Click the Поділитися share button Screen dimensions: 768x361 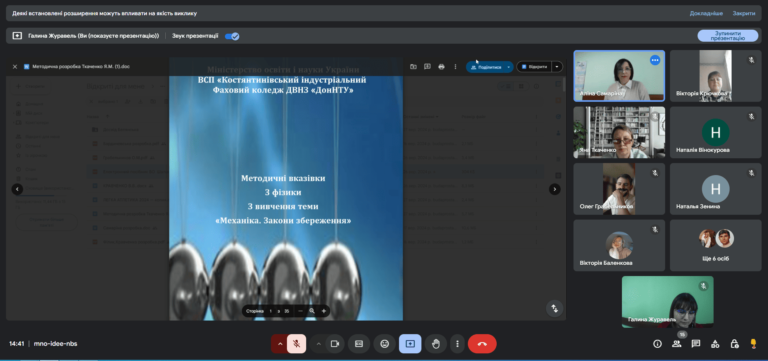(x=485, y=67)
